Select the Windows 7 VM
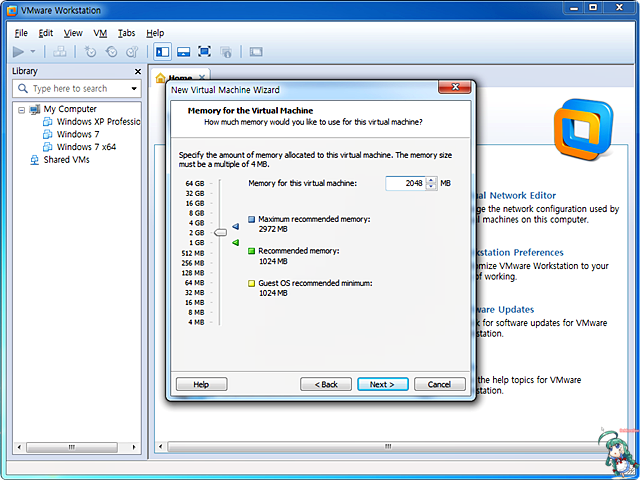The width and height of the screenshot is (640, 480). point(78,134)
